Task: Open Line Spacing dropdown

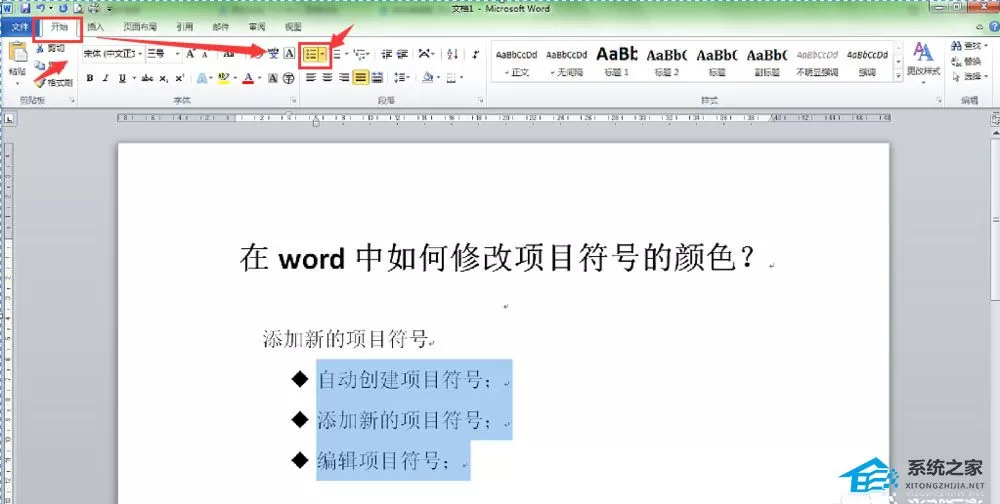Action: pyautogui.click(x=402, y=78)
